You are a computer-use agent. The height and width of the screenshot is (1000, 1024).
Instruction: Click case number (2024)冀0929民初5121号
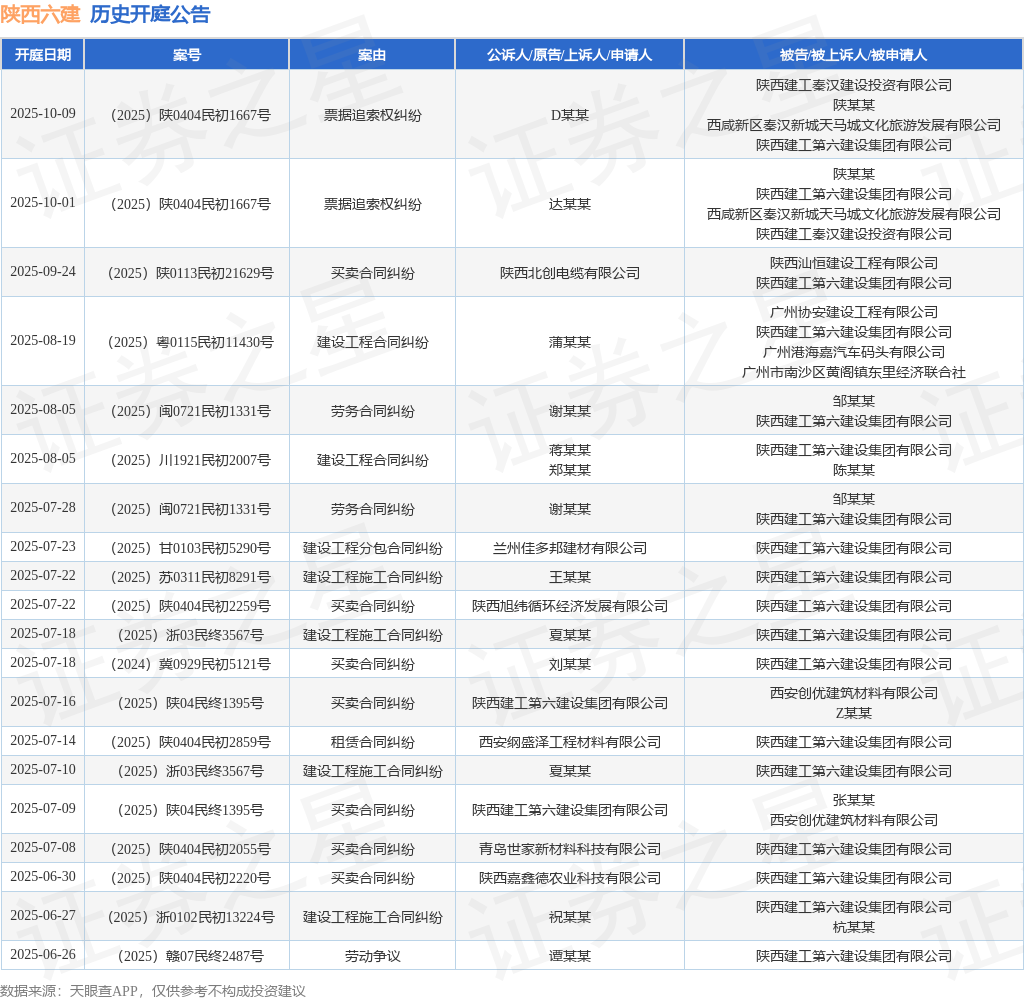coord(190,664)
